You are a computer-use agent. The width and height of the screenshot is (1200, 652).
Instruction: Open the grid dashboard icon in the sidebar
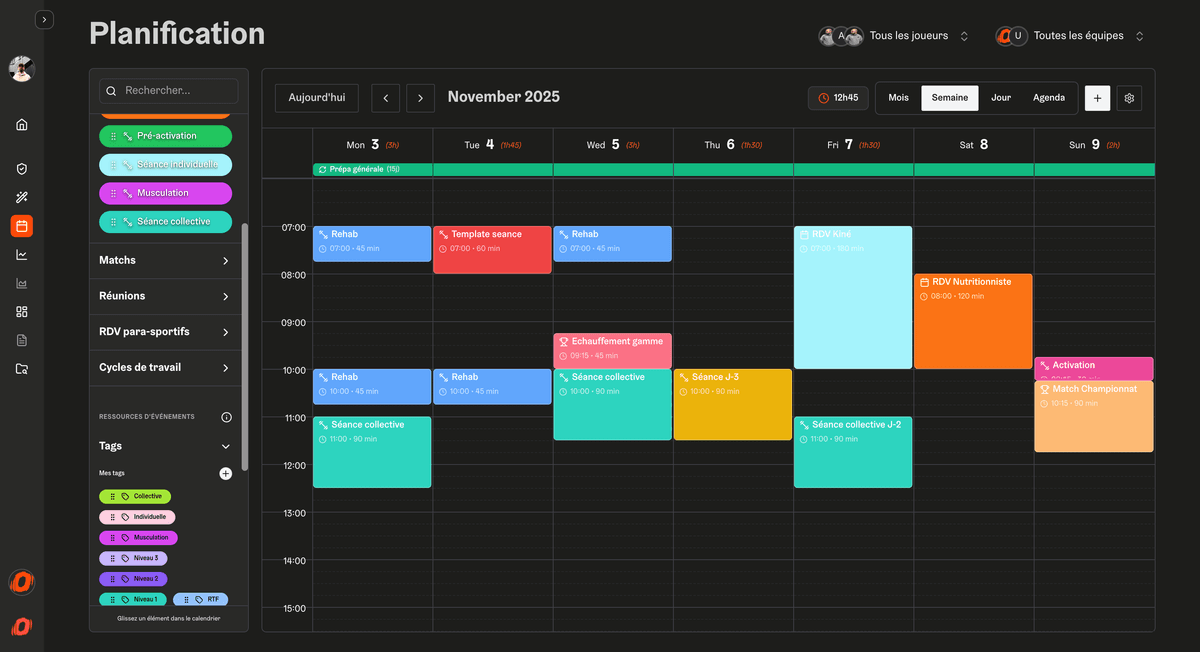click(21, 311)
